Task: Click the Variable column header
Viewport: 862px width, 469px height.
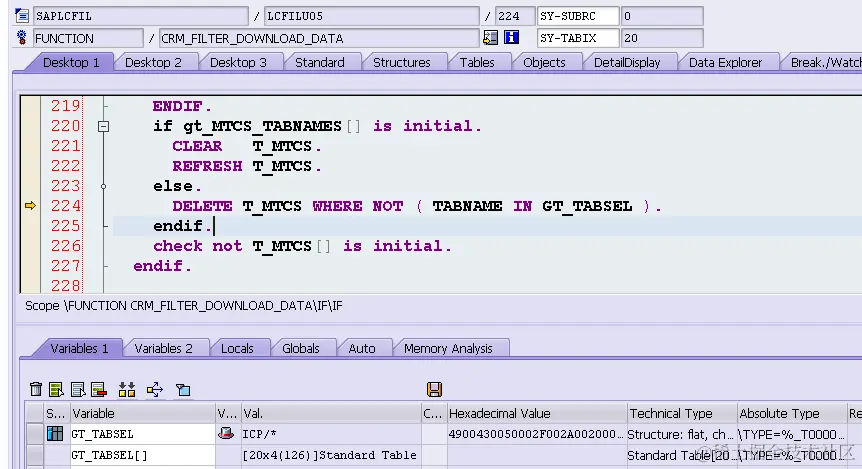Action: (x=142, y=413)
